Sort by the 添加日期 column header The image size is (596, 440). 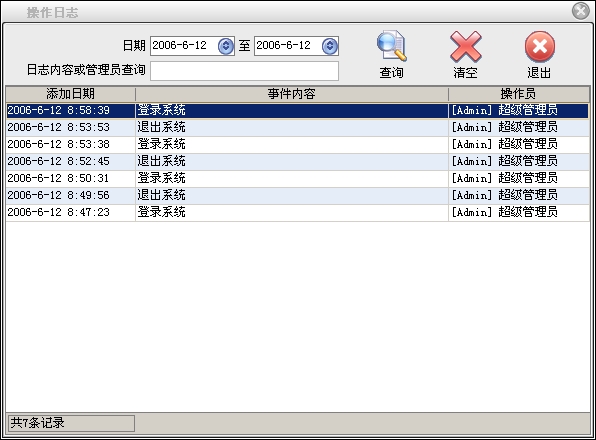pyautogui.click(x=71, y=94)
